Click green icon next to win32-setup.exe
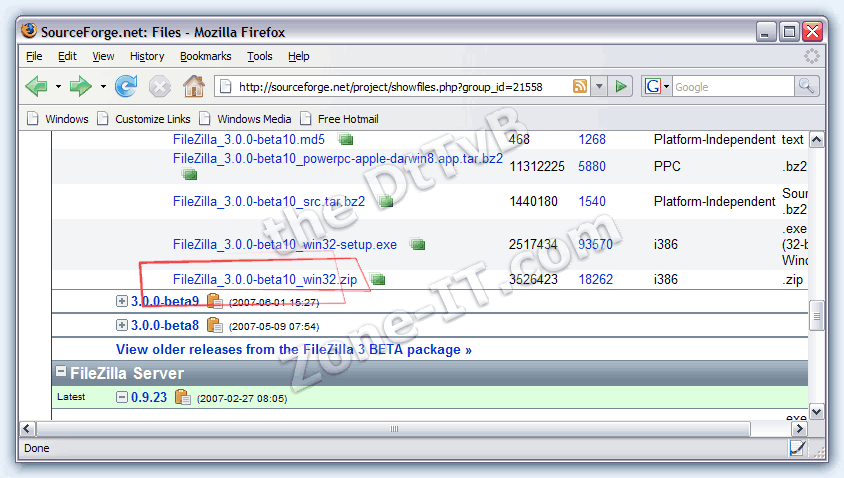The image size is (844, 478). tap(417, 245)
